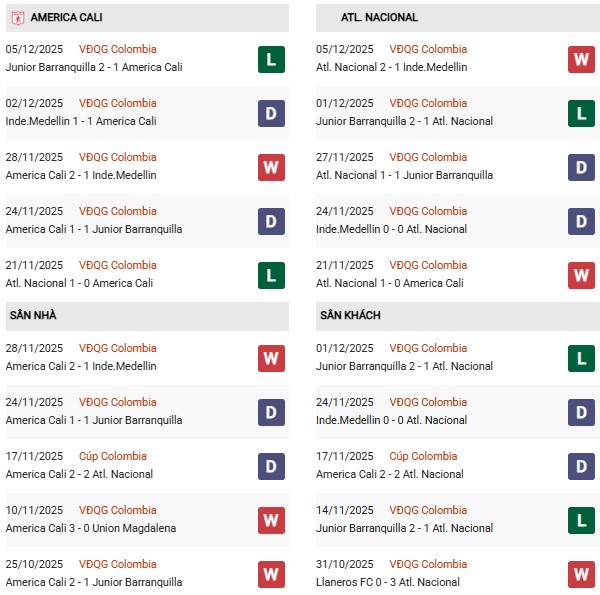Click the W badge for Llaneros FC 0-3 Atl. Nacional
The width and height of the screenshot is (600, 595).
click(x=582, y=574)
